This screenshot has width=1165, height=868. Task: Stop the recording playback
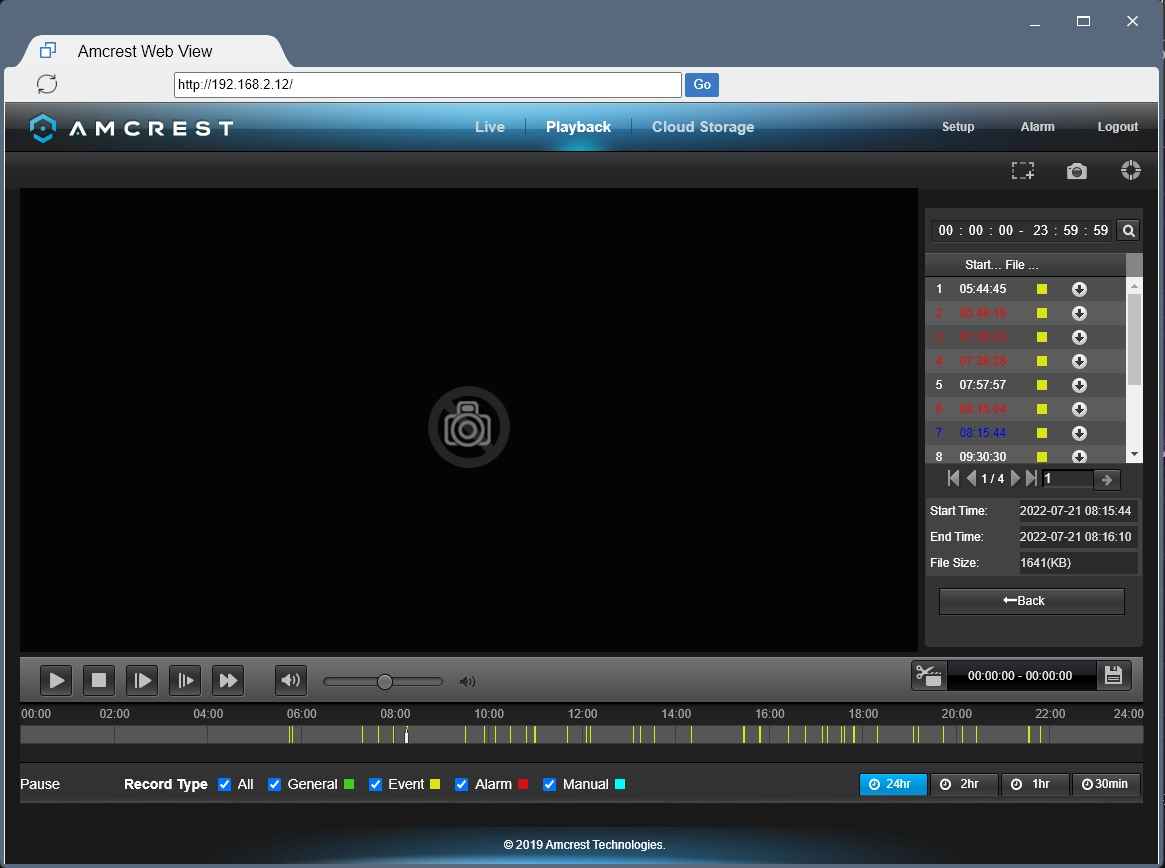click(99, 681)
